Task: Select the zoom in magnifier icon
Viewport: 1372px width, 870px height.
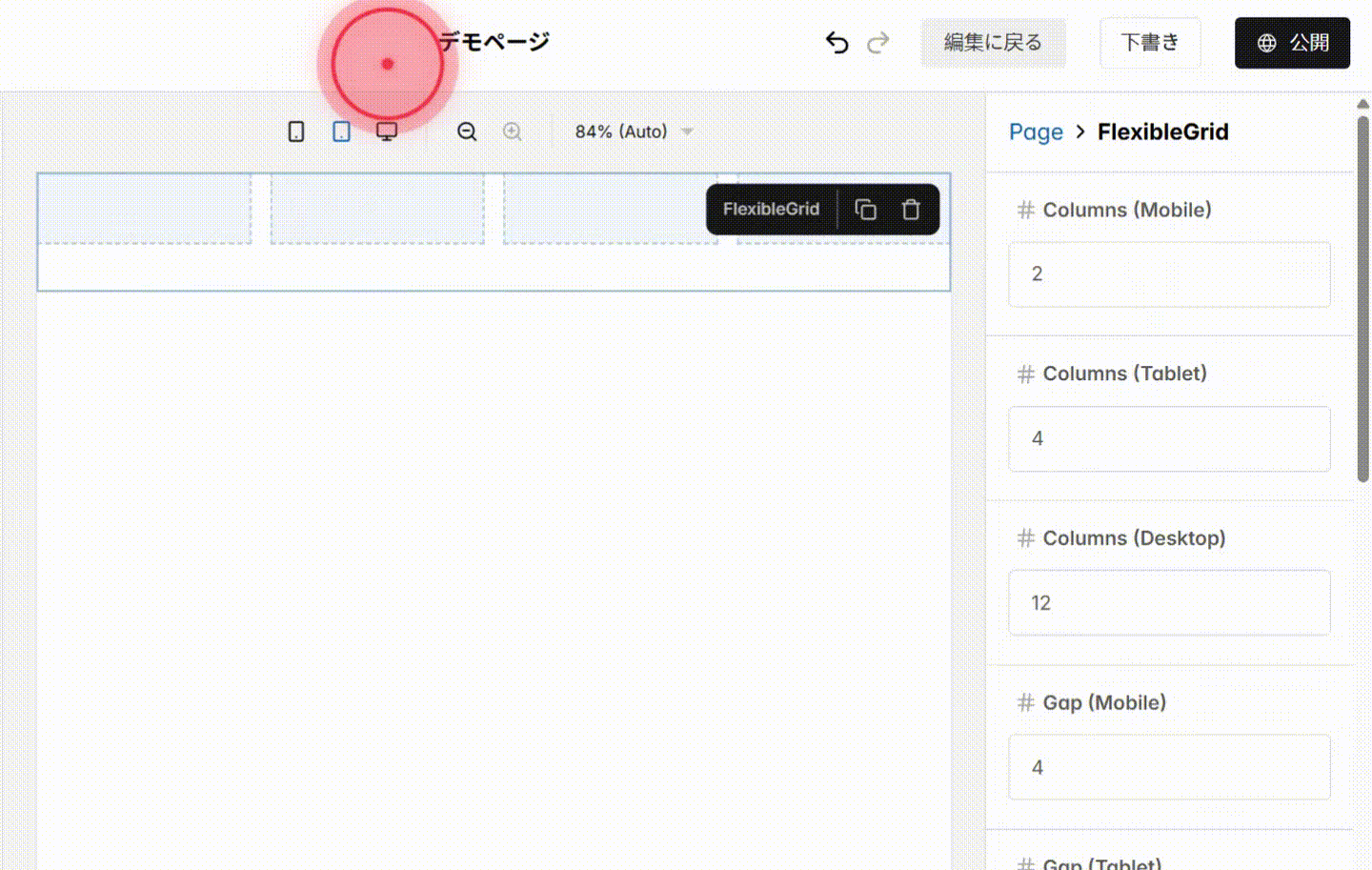Action: tap(512, 132)
